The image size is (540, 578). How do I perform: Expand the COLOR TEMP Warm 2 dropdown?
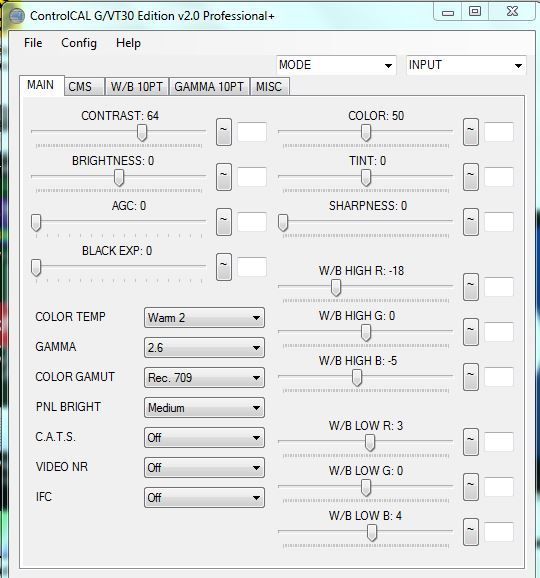coord(204,318)
